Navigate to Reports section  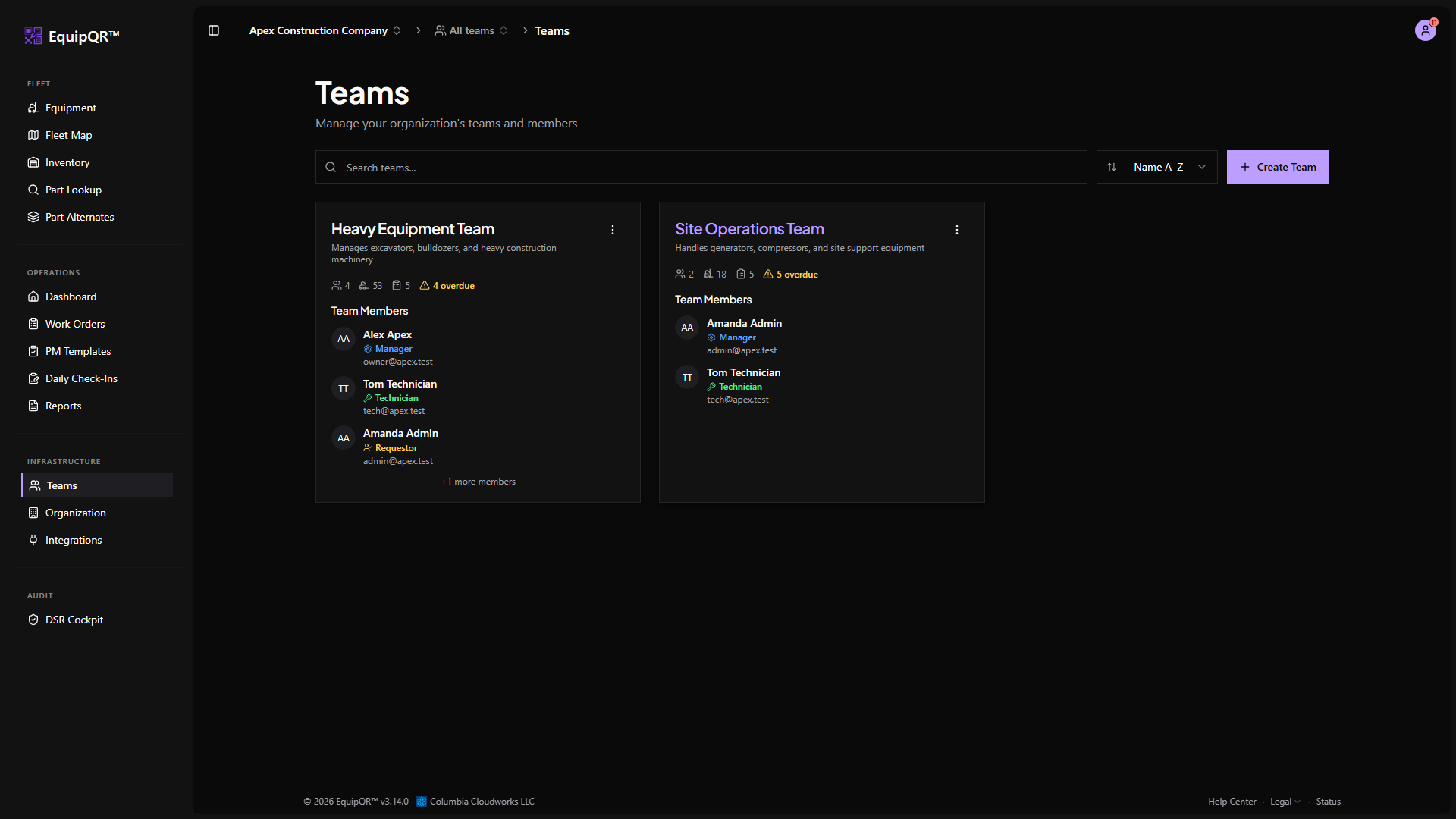[x=97, y=406]
